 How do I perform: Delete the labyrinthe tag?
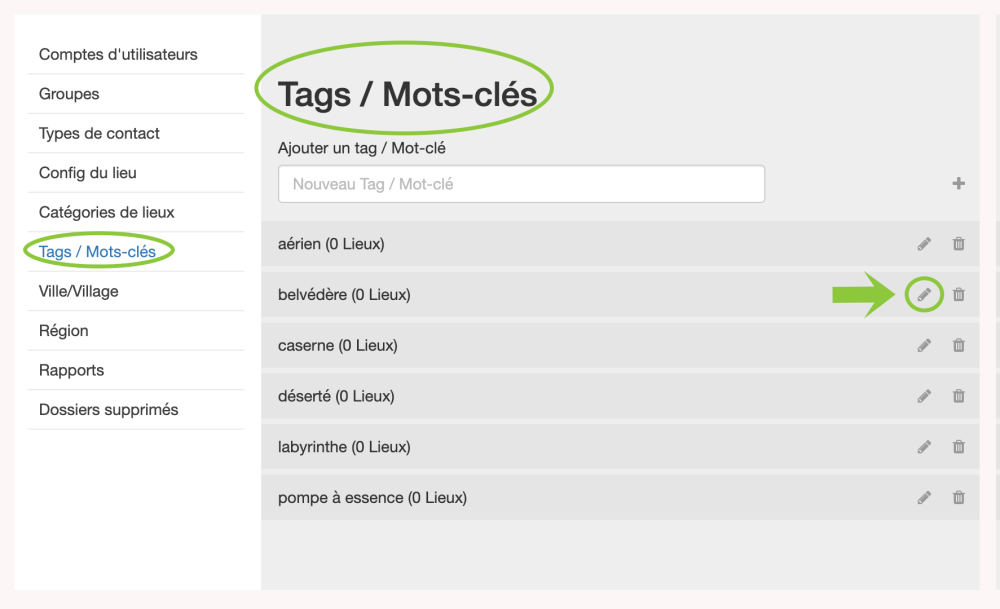[x=958, y=447]
